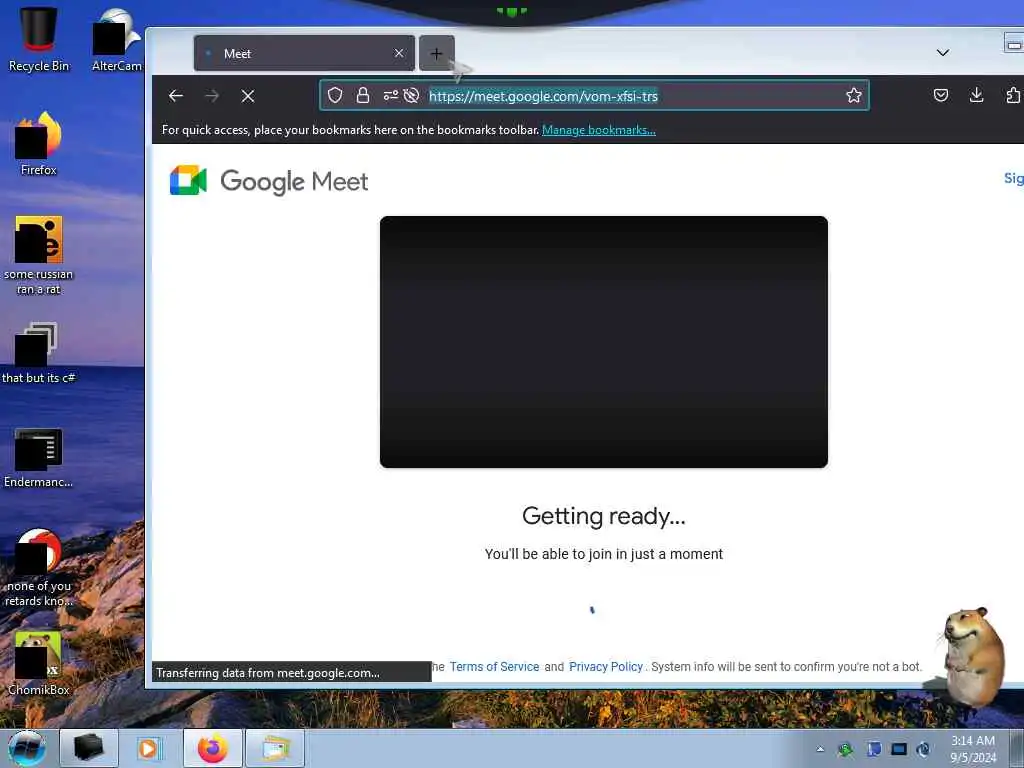This screenshot has height=768, width=1024.
Task: Stop loading the page with the X button
Action: 248,96
